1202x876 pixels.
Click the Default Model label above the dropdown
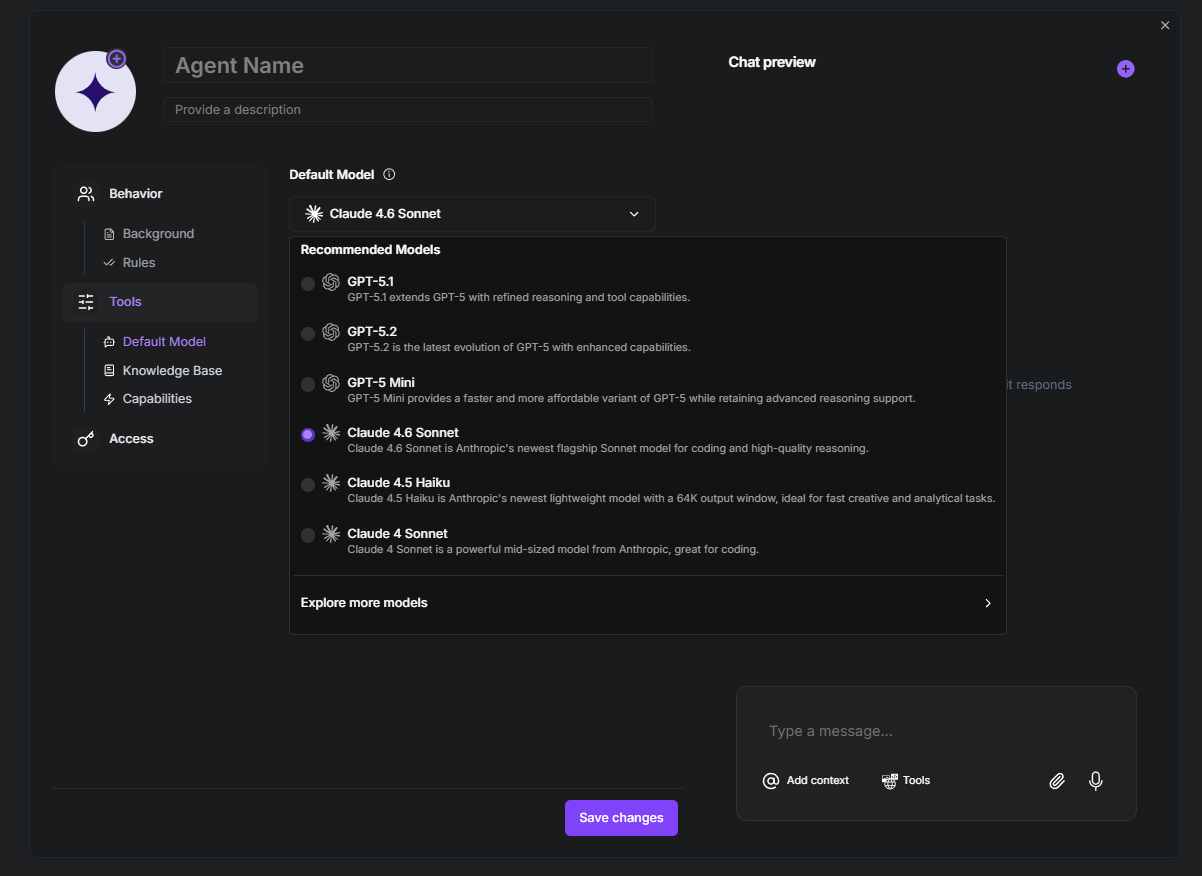click(332, 174)
